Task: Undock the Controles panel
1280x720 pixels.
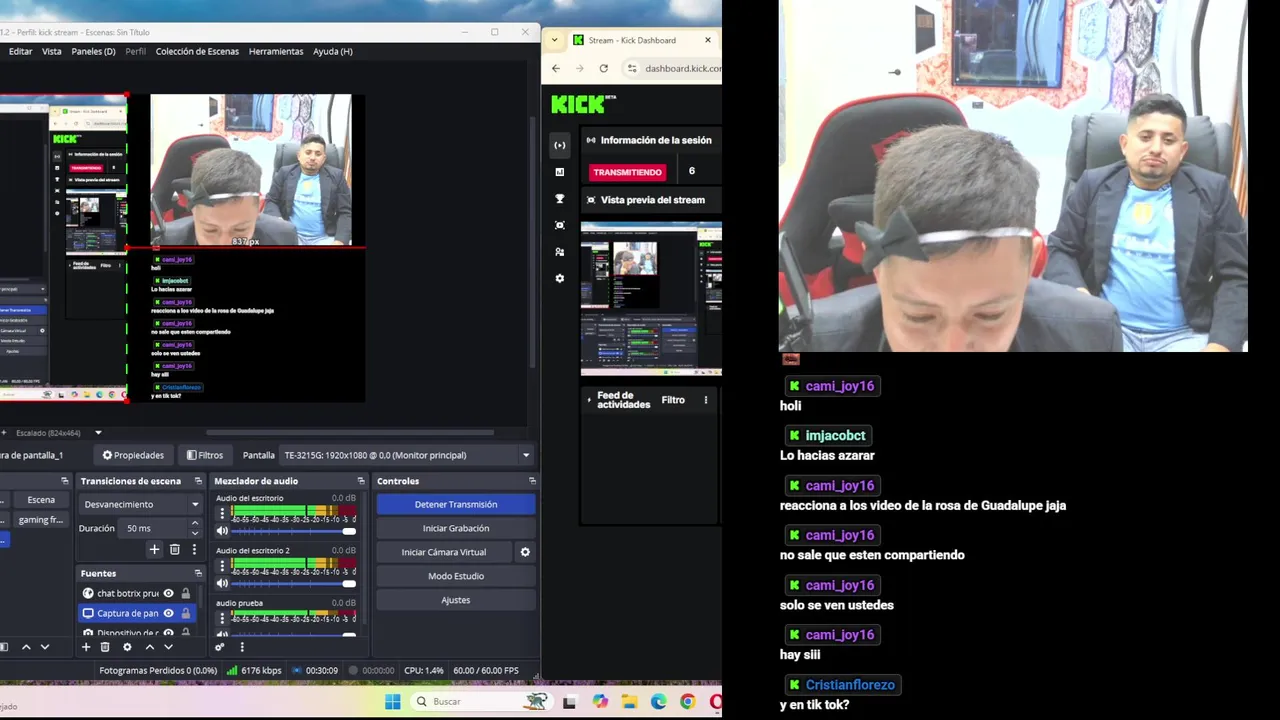Action: tap(532, 481)
